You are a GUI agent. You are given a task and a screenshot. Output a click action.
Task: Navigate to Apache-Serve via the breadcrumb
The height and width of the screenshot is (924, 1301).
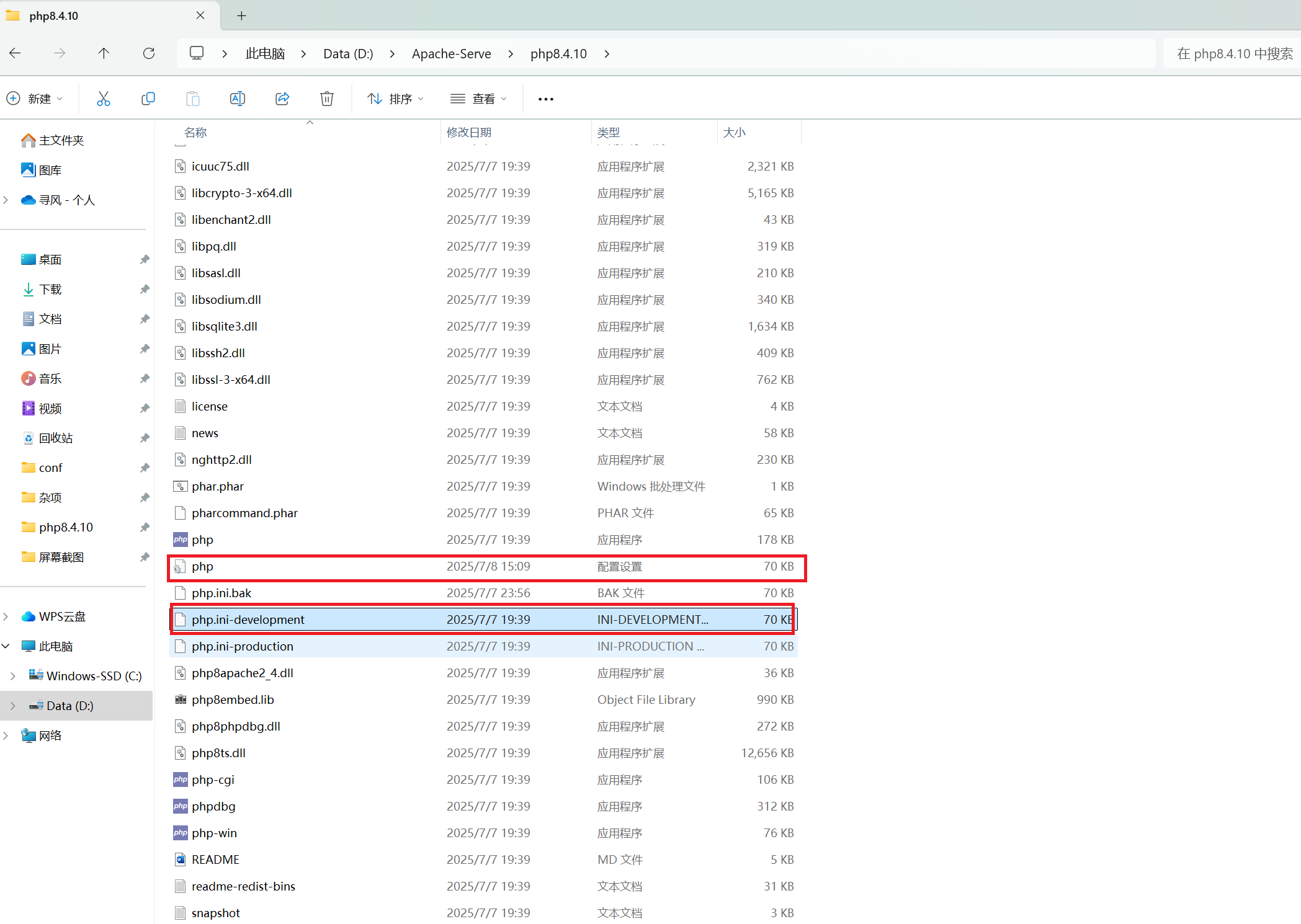pos(451,53)
